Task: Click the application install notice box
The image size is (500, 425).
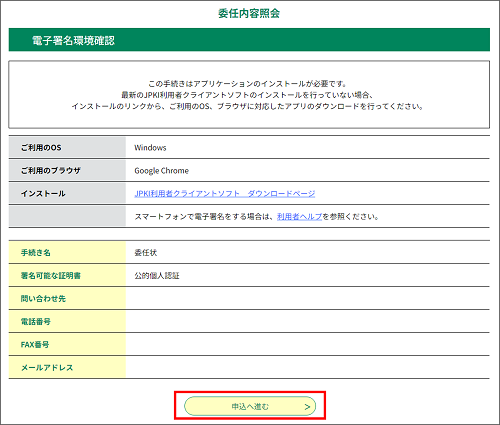Action: [249, 94]
